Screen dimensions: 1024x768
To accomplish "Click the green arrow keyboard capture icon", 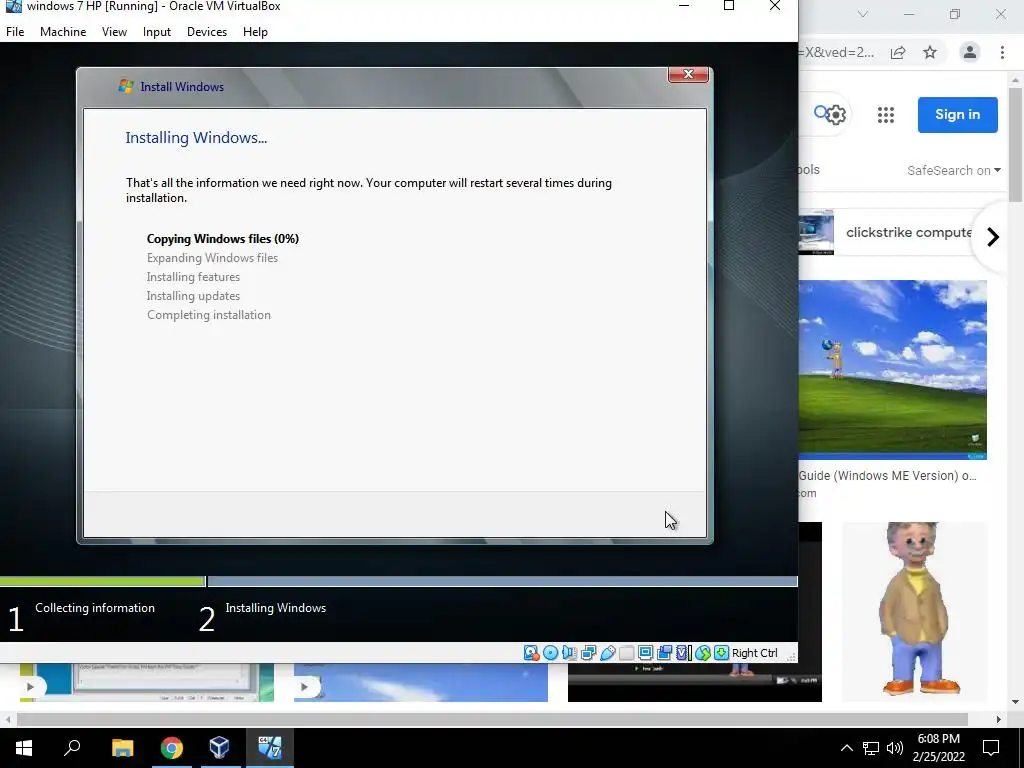I will pyautogui.click(x=721, y=652).
